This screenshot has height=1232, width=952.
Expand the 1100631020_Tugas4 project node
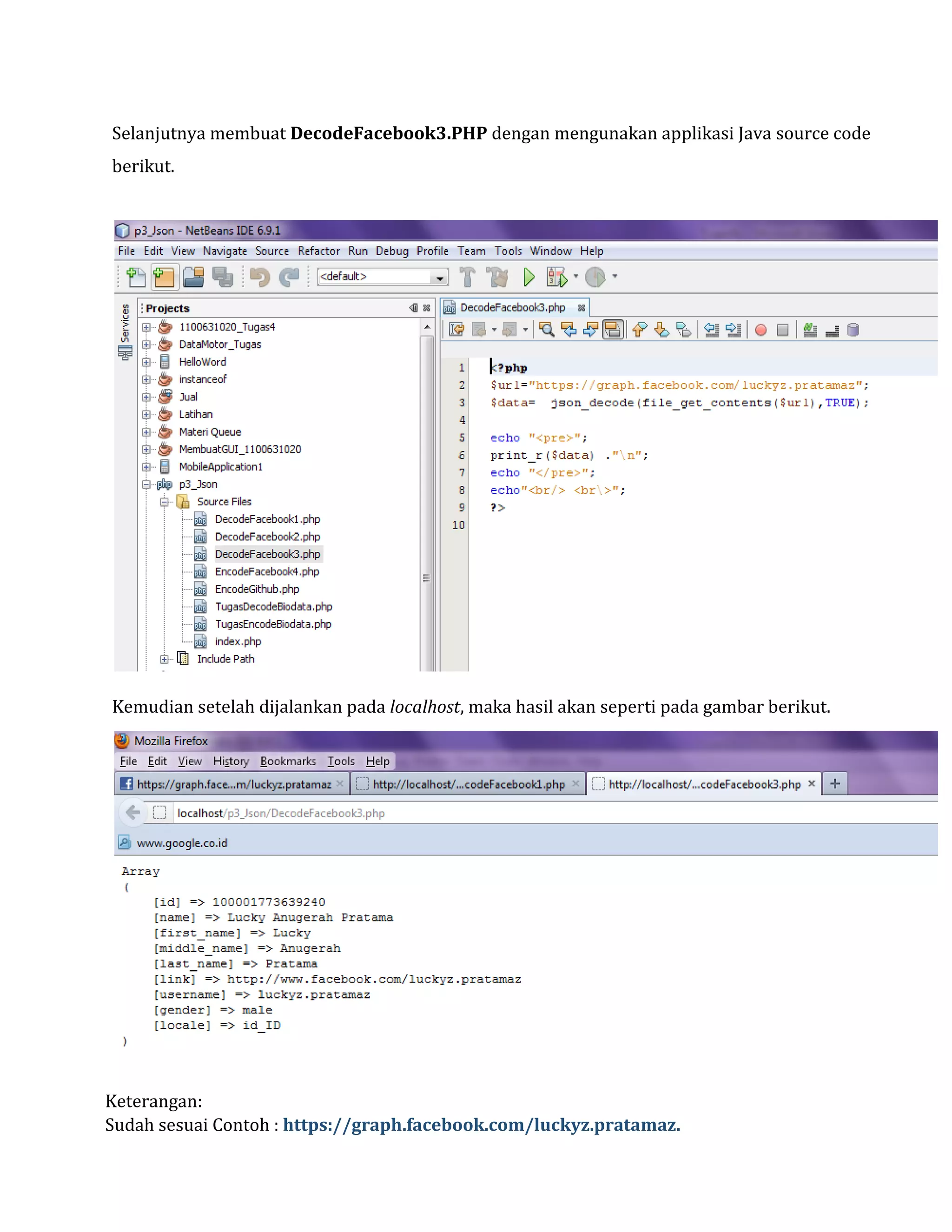[146, 327]
